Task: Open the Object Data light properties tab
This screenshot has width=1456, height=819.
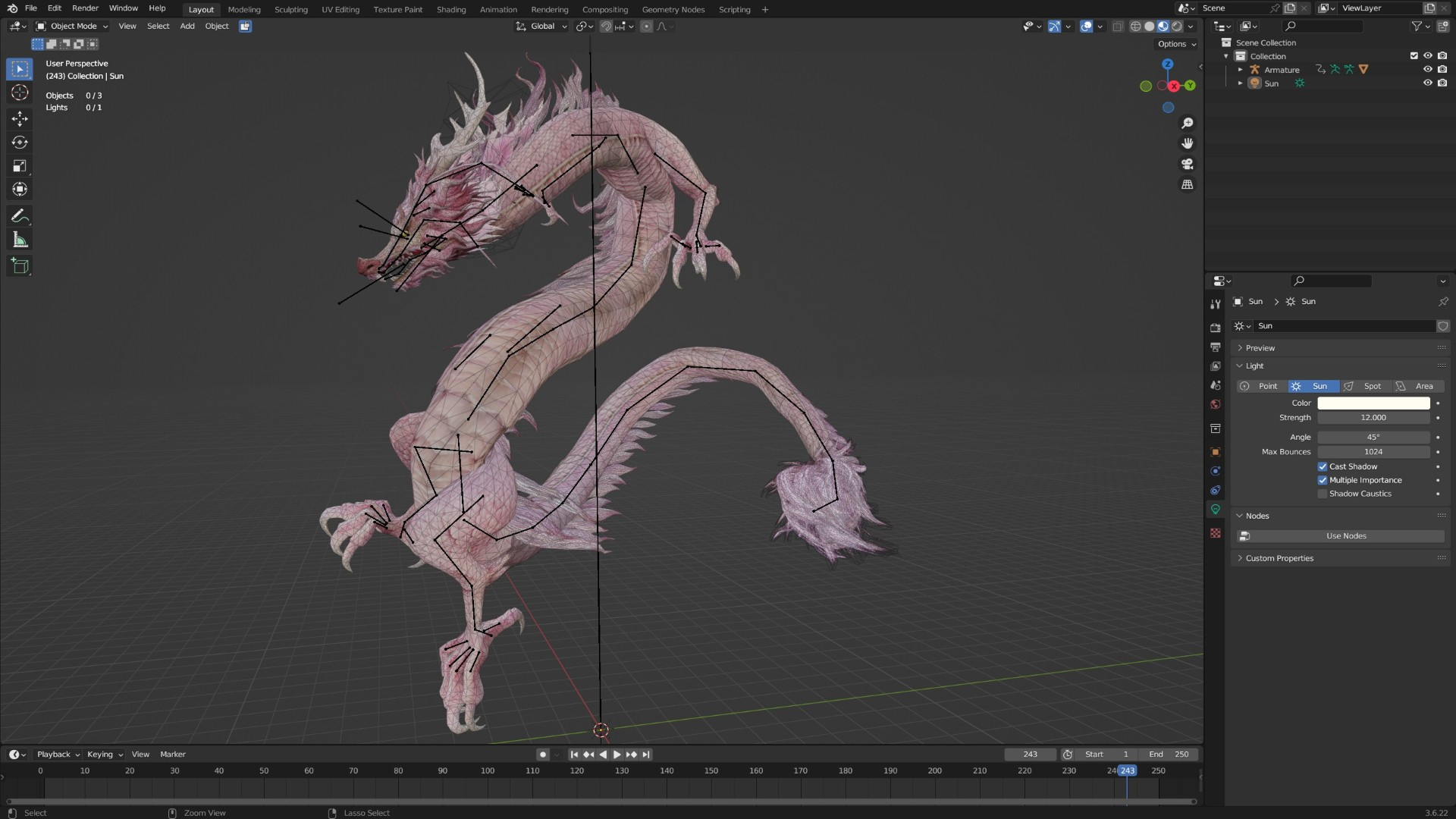Action: pyautogui.click(x=1216, y=510)
